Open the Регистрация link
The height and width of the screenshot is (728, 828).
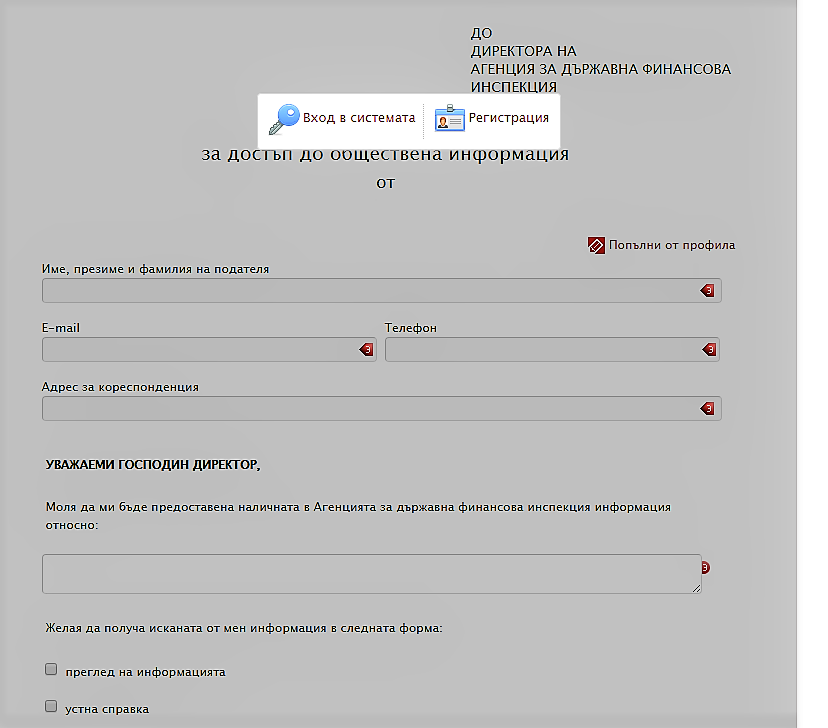click(509, 118)
